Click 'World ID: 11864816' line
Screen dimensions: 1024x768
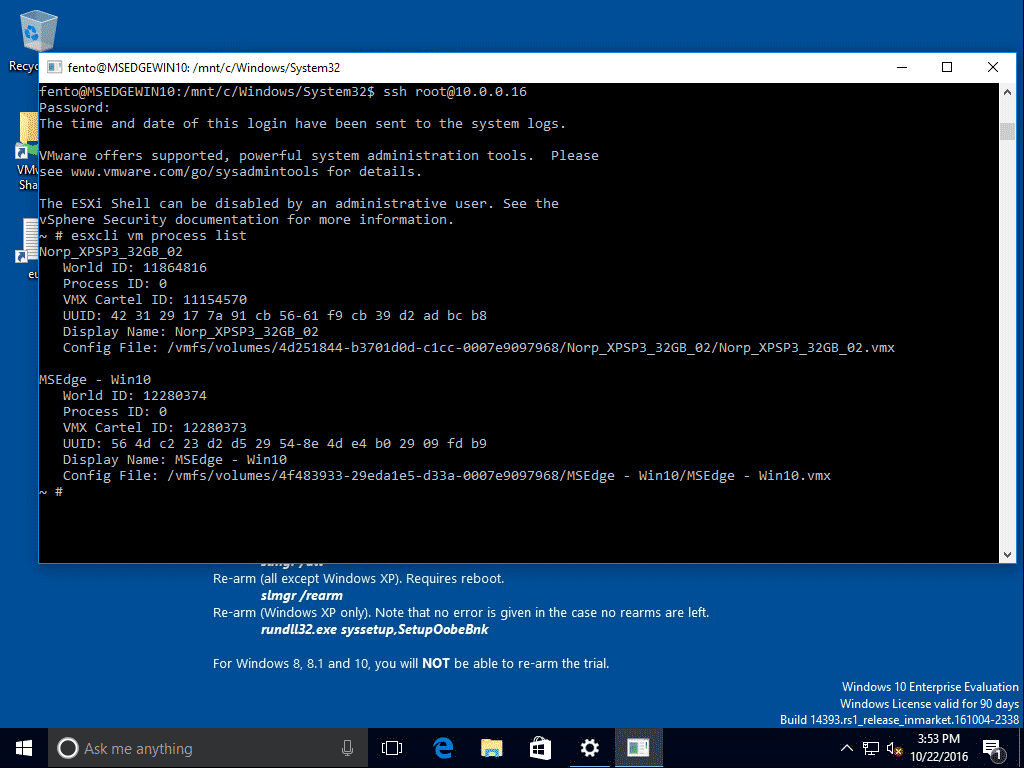click(135, 267)
